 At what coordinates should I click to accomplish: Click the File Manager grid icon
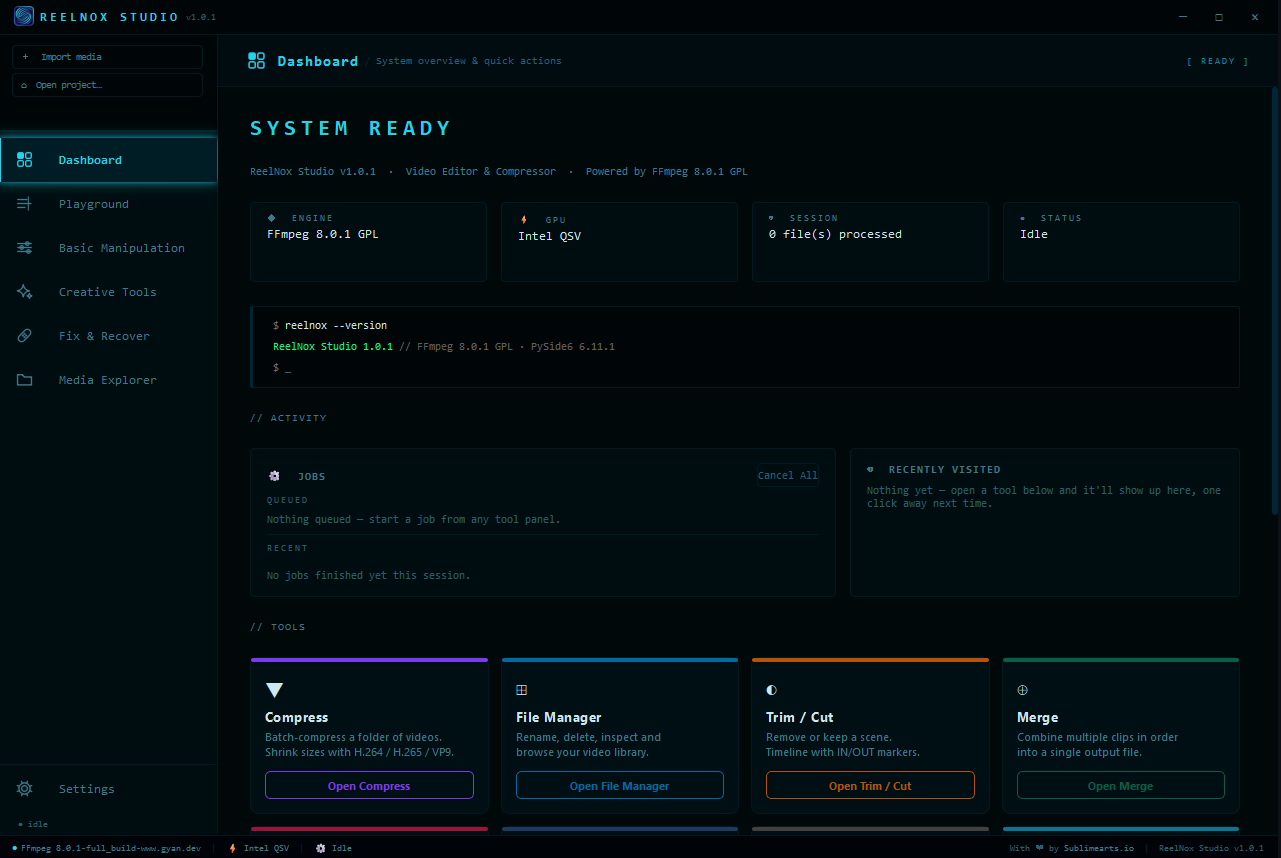coord(521,690)
